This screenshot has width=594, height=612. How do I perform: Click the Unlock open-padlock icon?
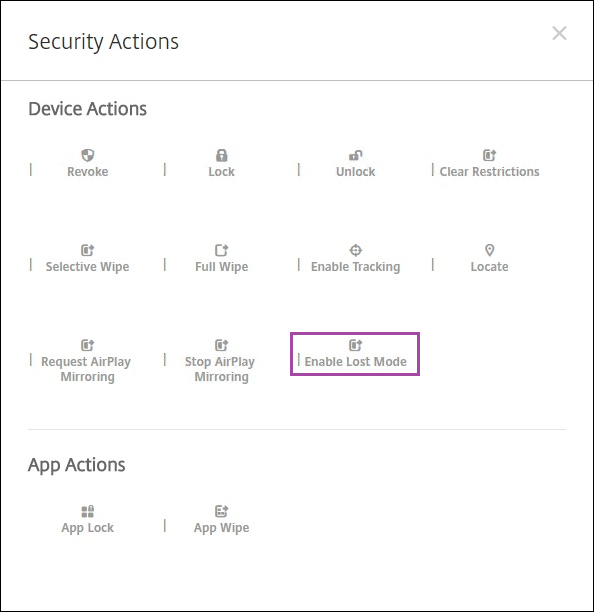(356, 155)
